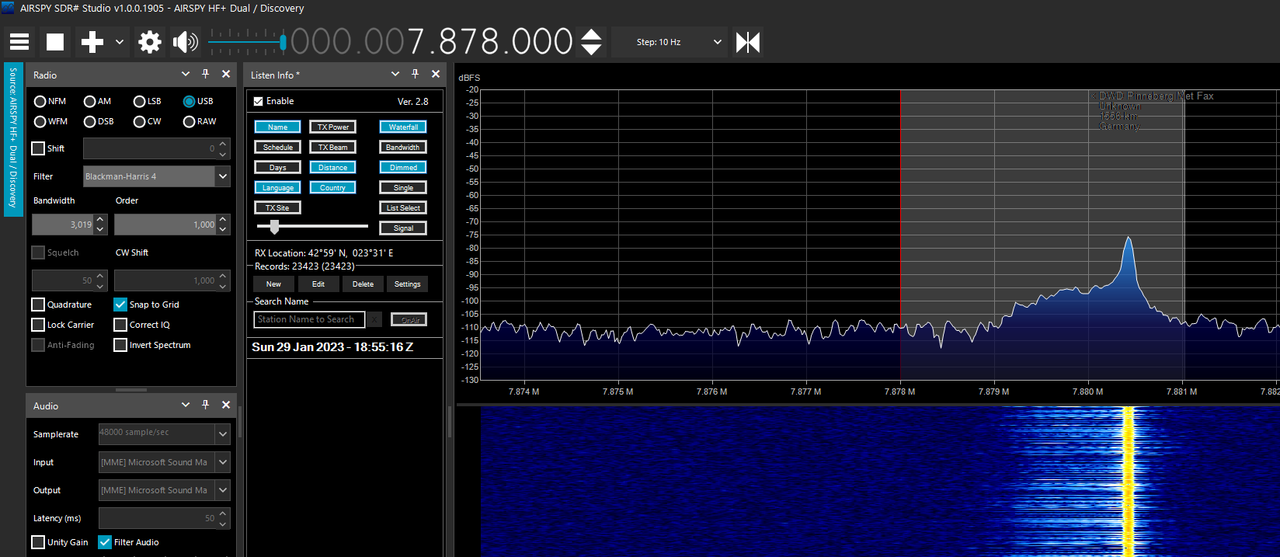
Task: Collapse the Radio panel chevron
Action: click(186, 74)
